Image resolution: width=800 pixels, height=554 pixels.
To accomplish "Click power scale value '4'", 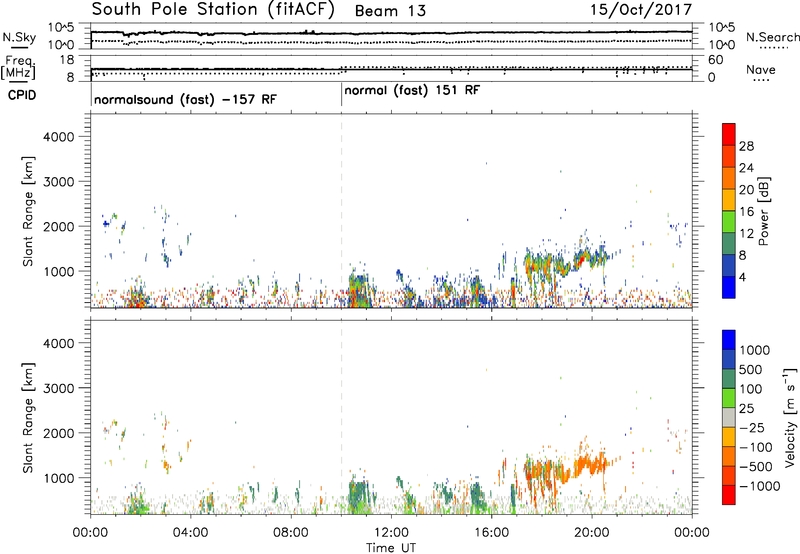I will [743, 277].
